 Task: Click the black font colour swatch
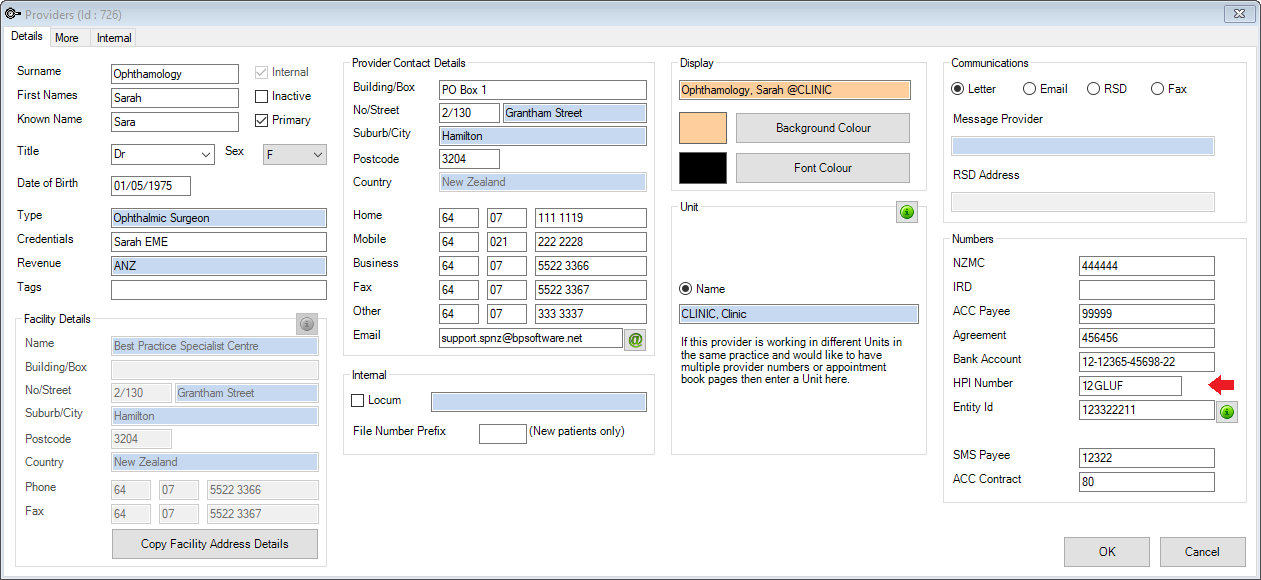click(x=703, y=168)
